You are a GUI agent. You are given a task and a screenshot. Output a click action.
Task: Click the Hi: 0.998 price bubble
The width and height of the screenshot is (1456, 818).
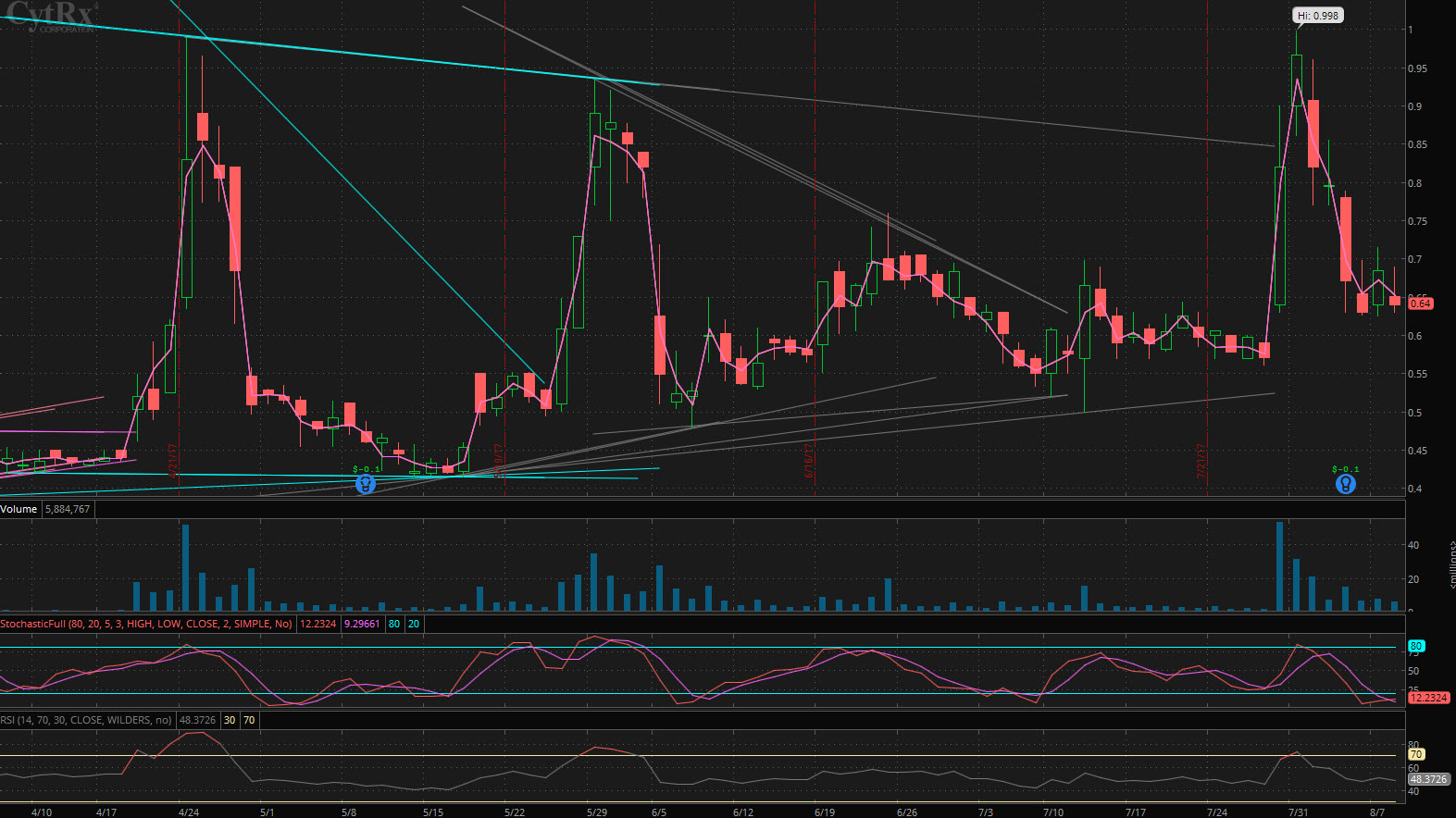point(1317,16)
